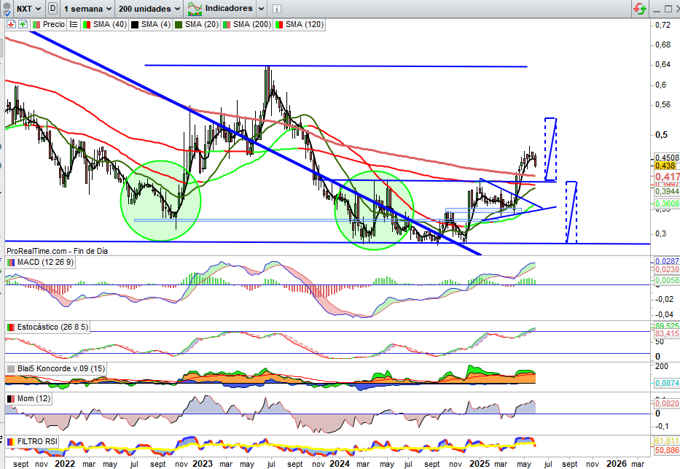Click the Estocástico 83,415 value label
The image size is (680, 469).
pos(667,333)
